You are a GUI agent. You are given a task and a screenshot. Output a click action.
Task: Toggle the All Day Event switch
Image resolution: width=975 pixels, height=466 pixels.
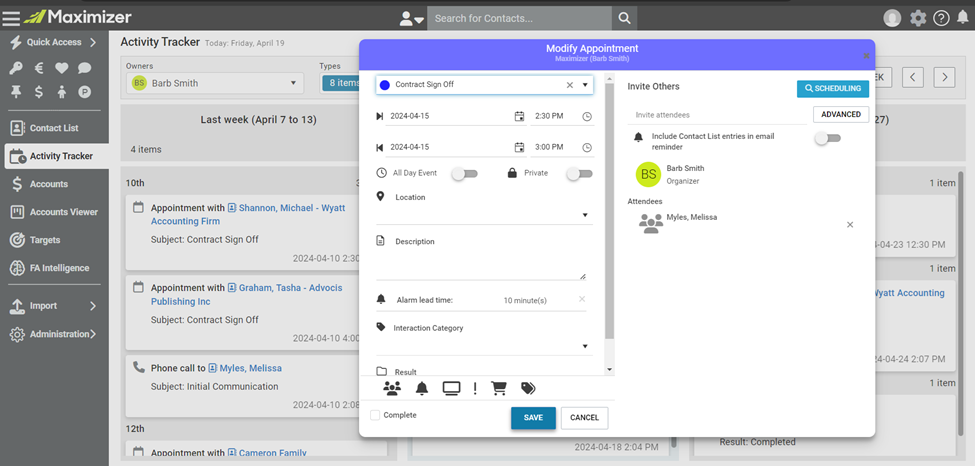464,174
